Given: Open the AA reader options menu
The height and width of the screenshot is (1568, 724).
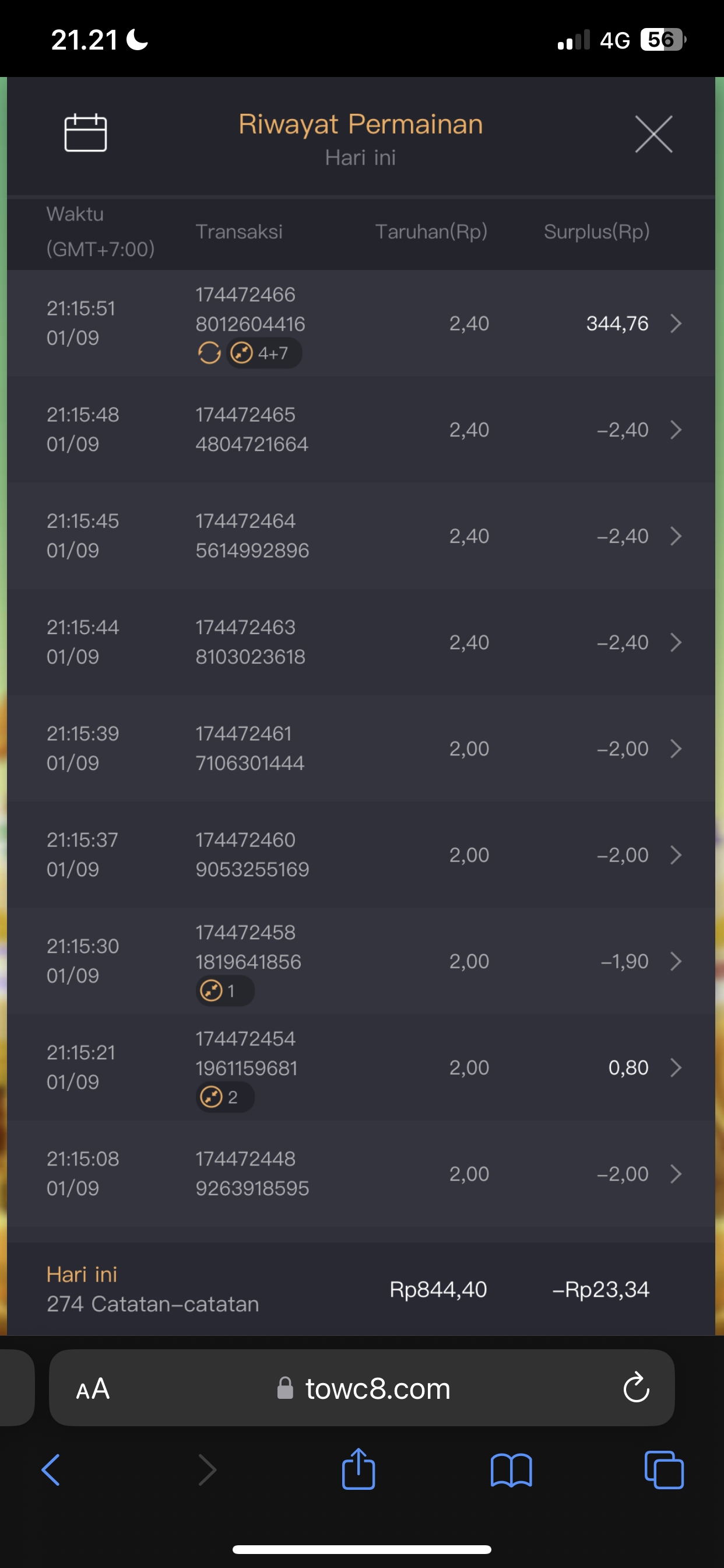Looking at the screenshot, I should (93, 1389).
